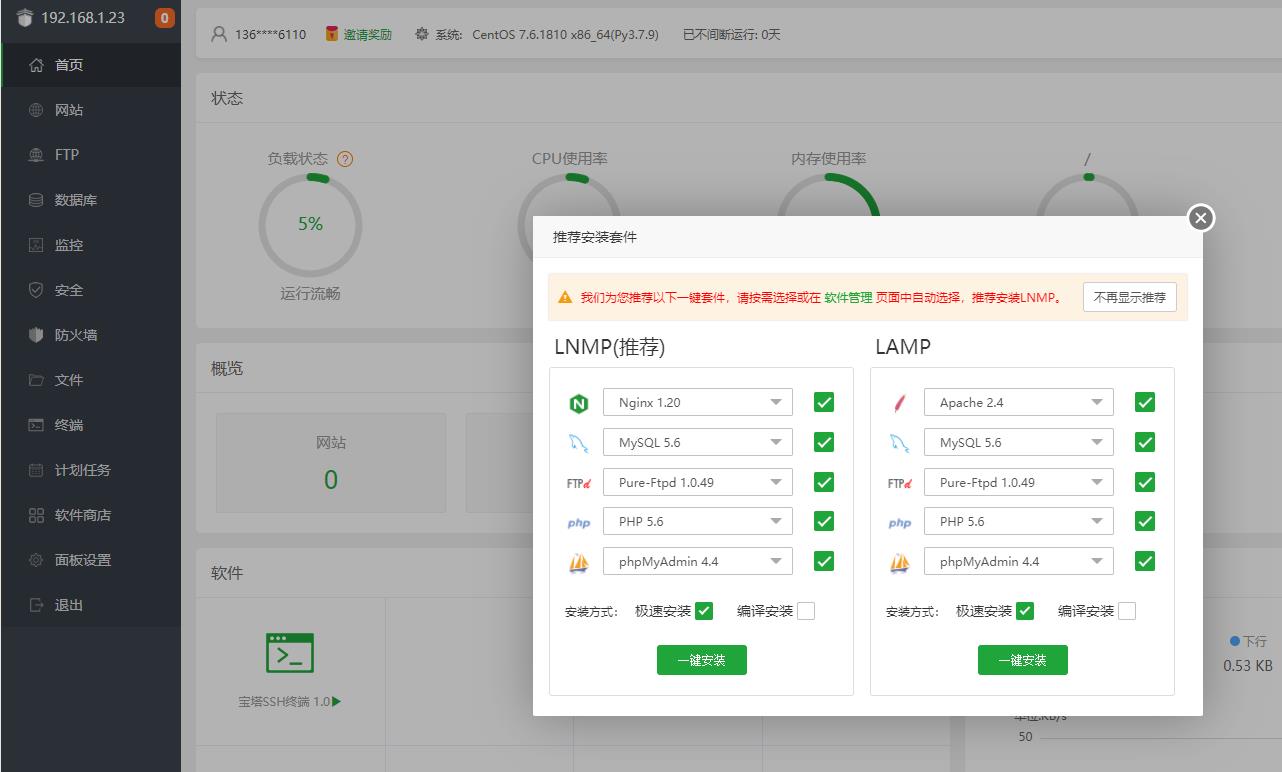Screen dimensions: 1282x772
Task: Click the 负载状态 5% gauge
Action: tap(310, 224)
